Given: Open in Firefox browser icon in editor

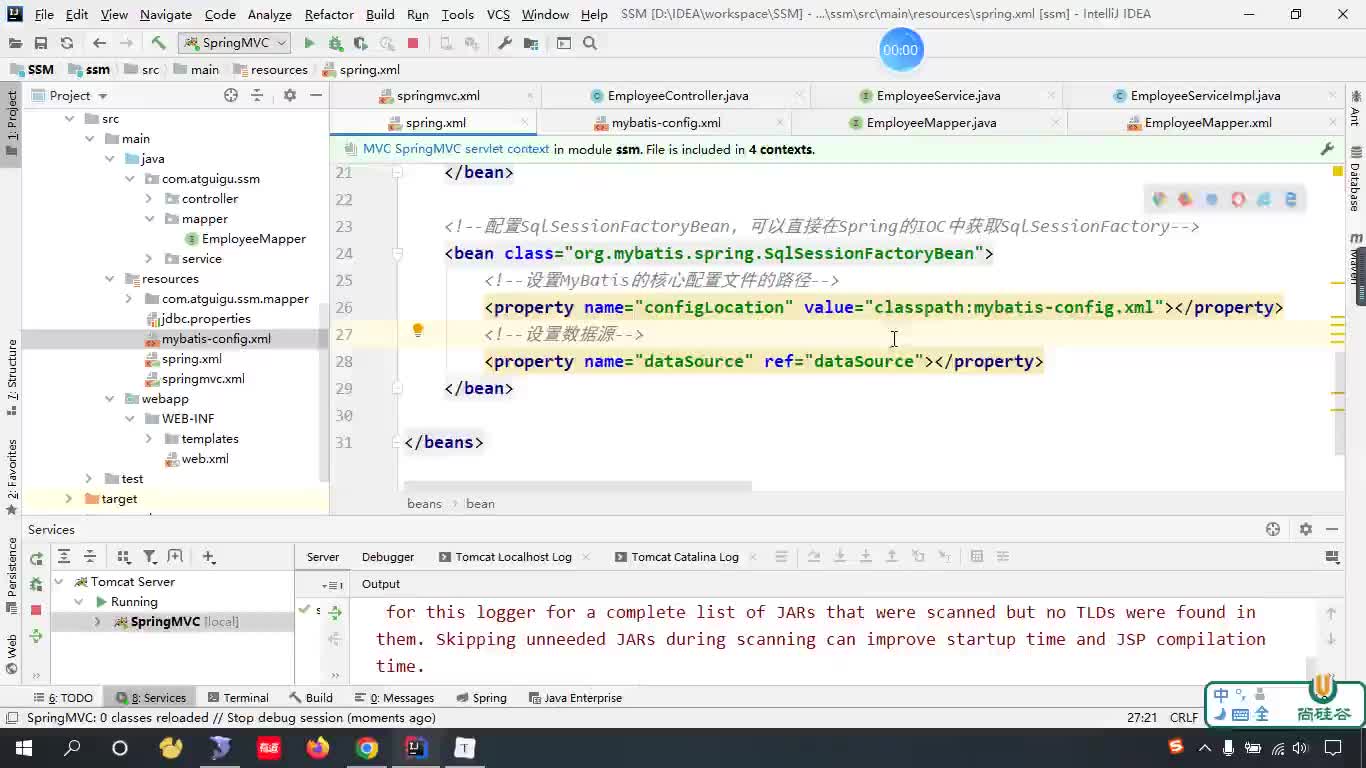Looking at the screenshot, I should [x=1185, y=199].
